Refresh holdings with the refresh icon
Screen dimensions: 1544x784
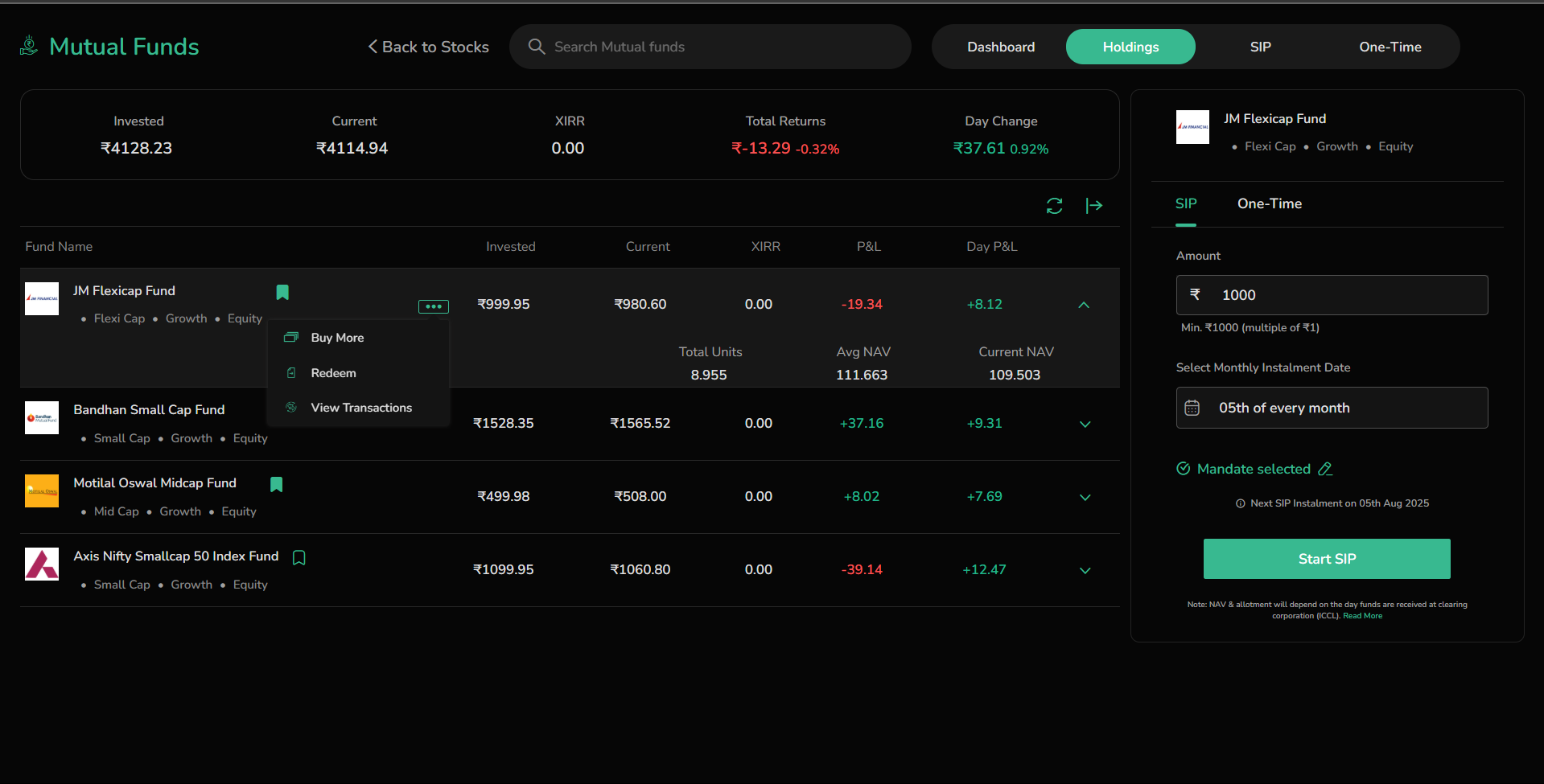click(1055, 206)
